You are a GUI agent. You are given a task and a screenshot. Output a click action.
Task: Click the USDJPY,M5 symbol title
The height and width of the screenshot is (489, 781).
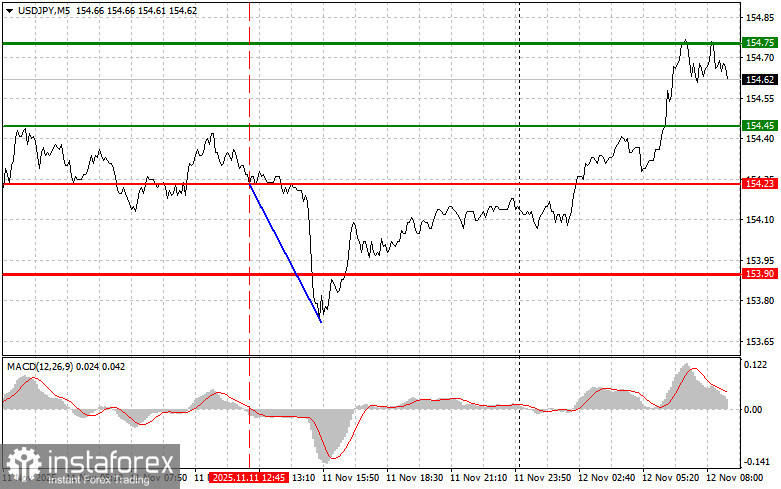point(44,10)
